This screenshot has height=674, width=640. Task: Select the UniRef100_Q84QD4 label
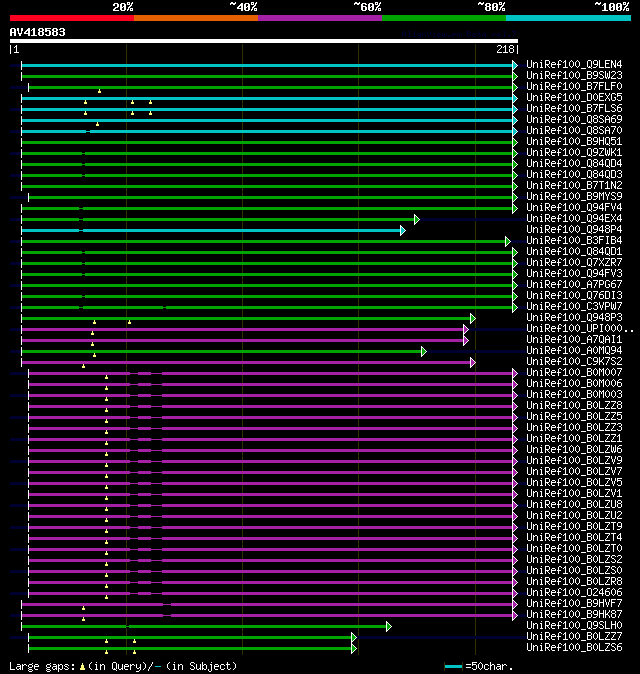pyautogui.click(x=574, y=163)
